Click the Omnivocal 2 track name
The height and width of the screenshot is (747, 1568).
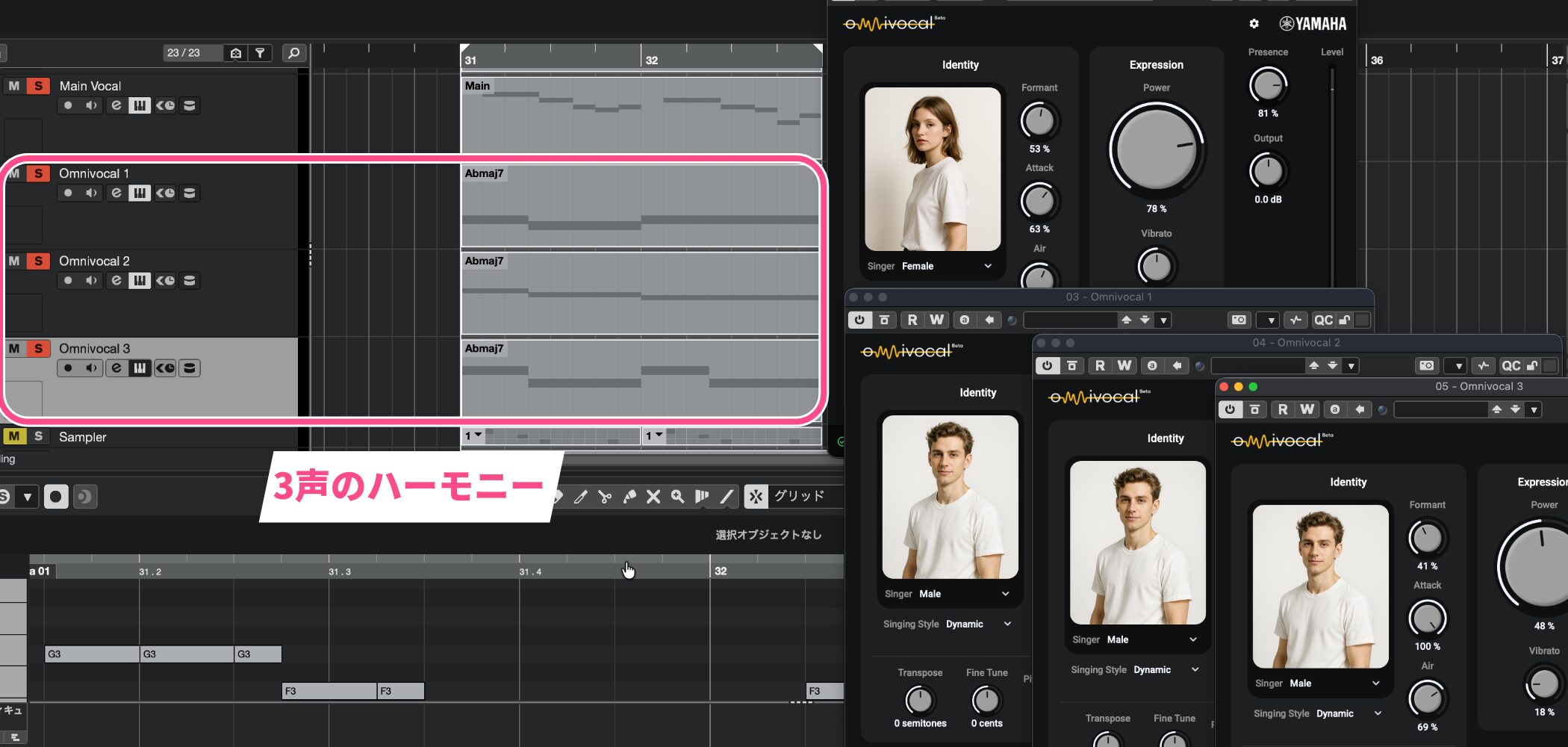tap(94, 261)
